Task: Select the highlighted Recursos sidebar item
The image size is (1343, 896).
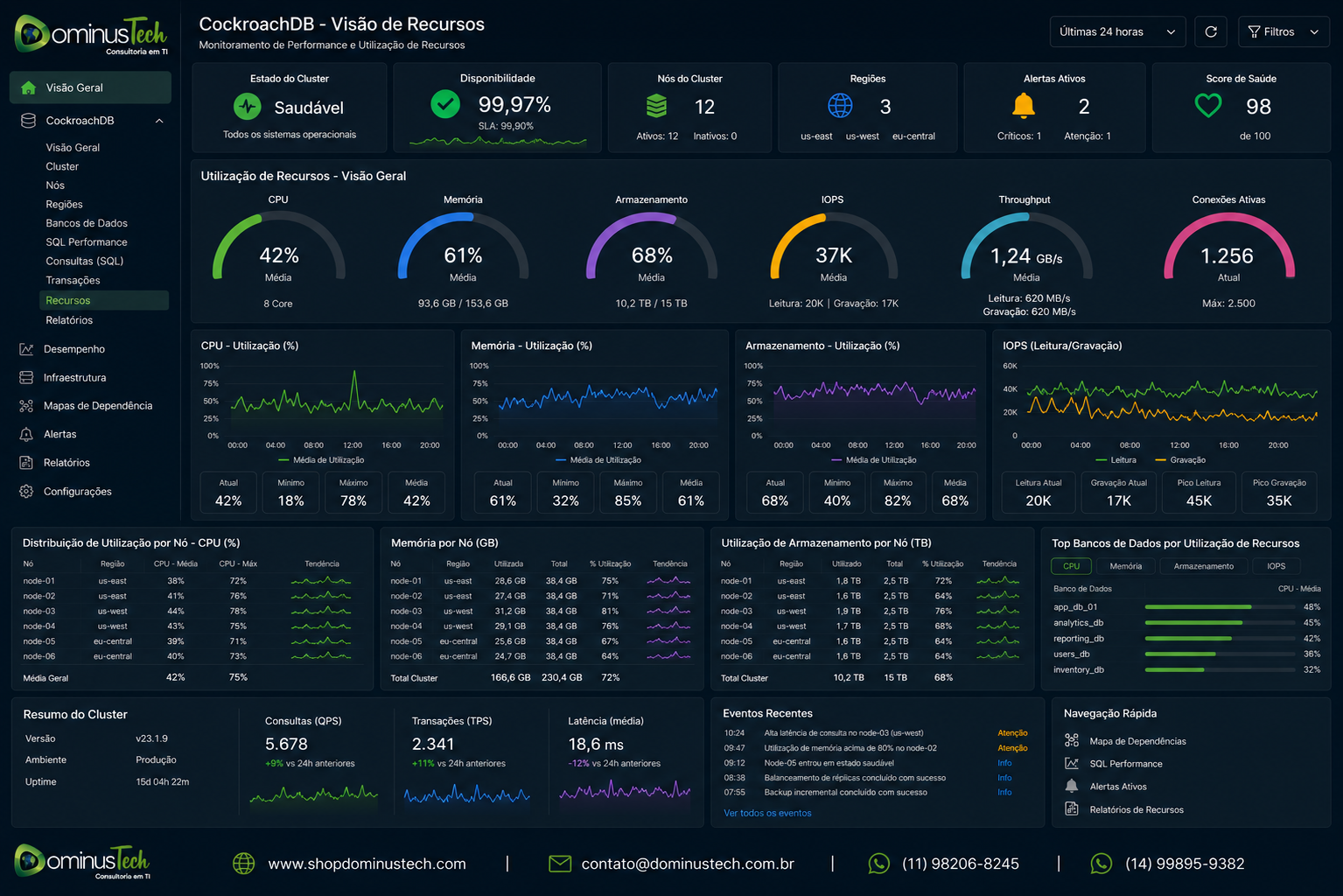Action: coord(103,300)
